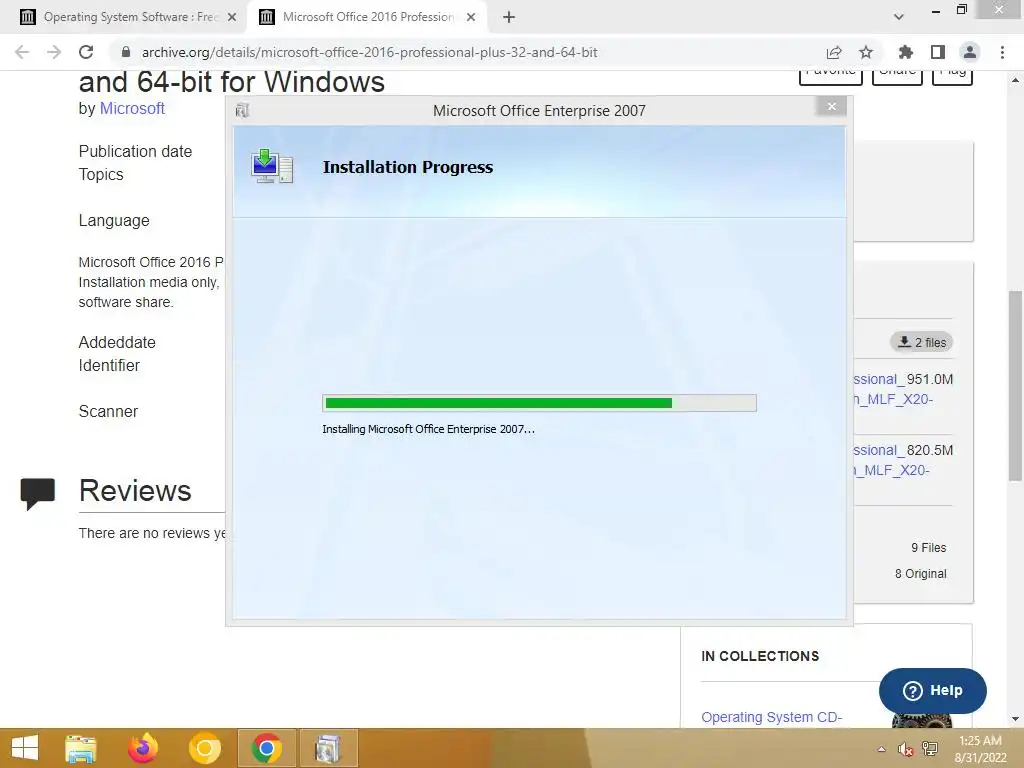Open the yellow circle taskbar app
This screenshot has width=1024, height=768.
tap(204, 748)
